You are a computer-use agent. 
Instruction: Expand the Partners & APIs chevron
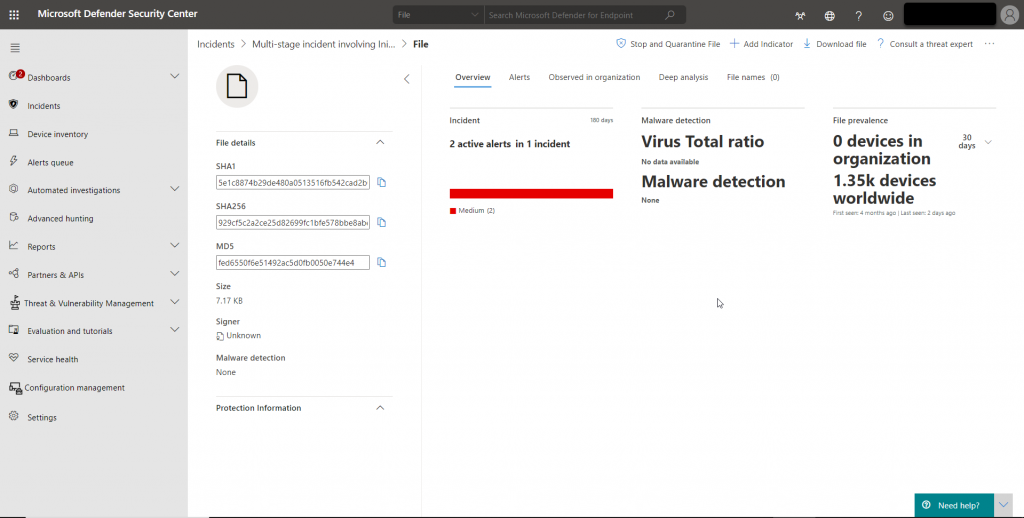coord(174,274)
